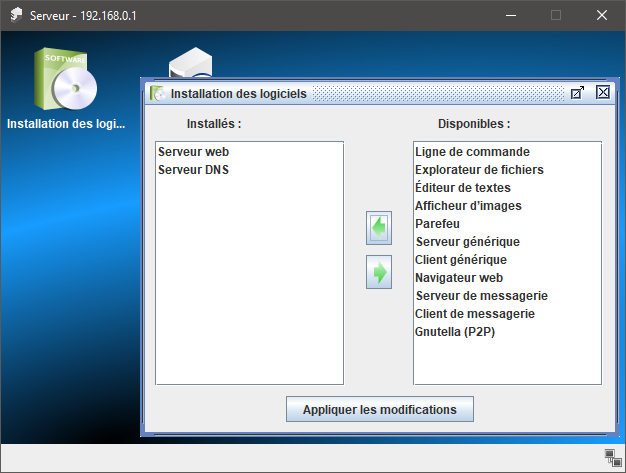626x473 pixels.
Task: Click the right green arrow to uninstall software
Action: [x=379, y=272]
